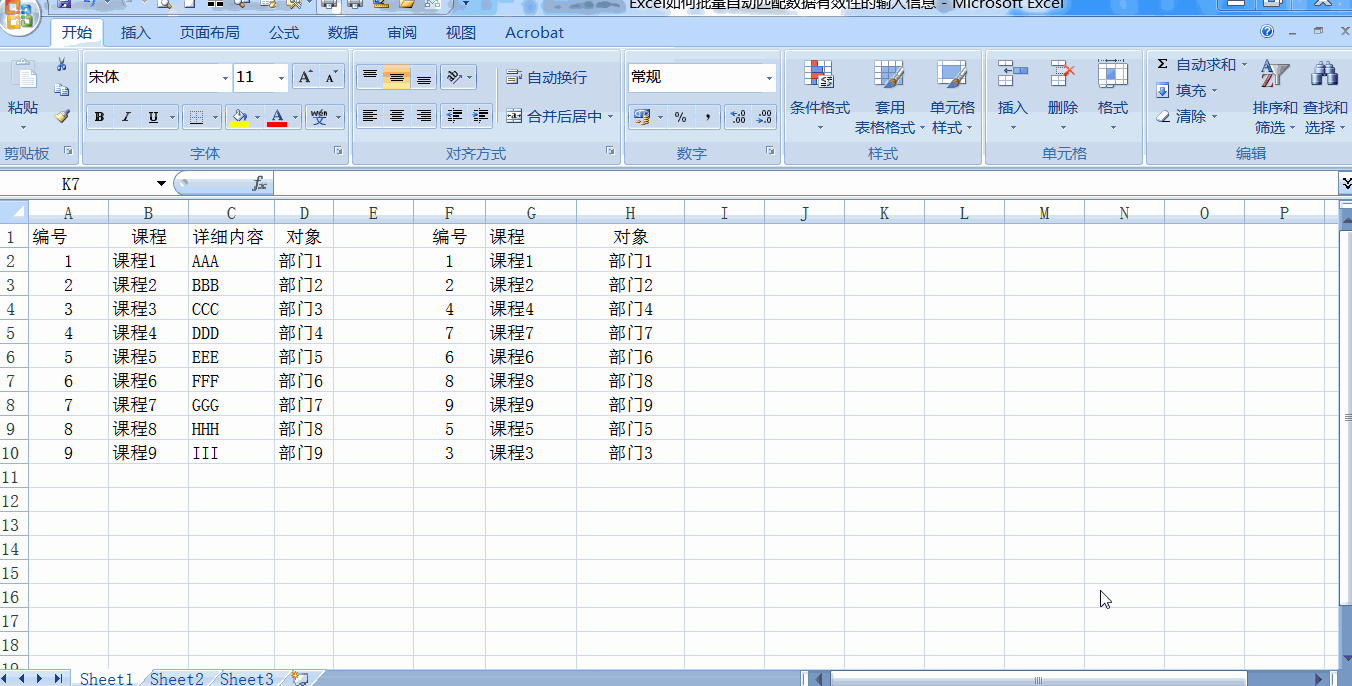Toggle top vertical alignment
The width and height of the screenshot is (1352, 686).
pyautogui.click(x=370, y=77)
